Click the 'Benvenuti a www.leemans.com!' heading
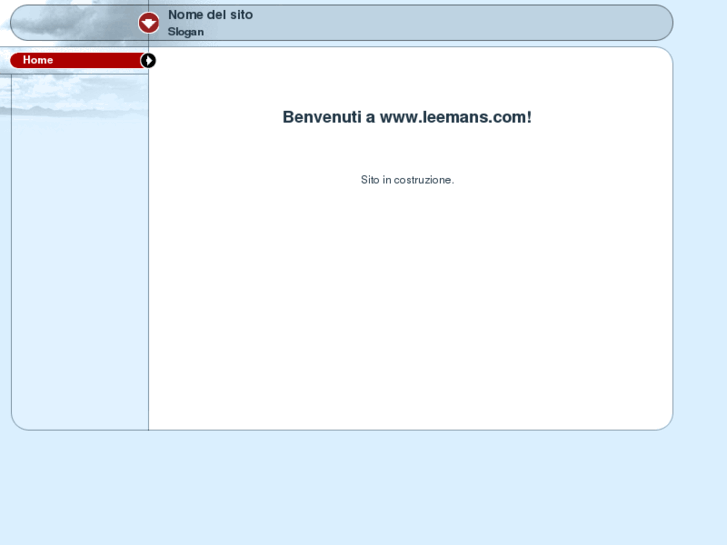The height and width of the screenshot is (545, 727). (407, 117)
